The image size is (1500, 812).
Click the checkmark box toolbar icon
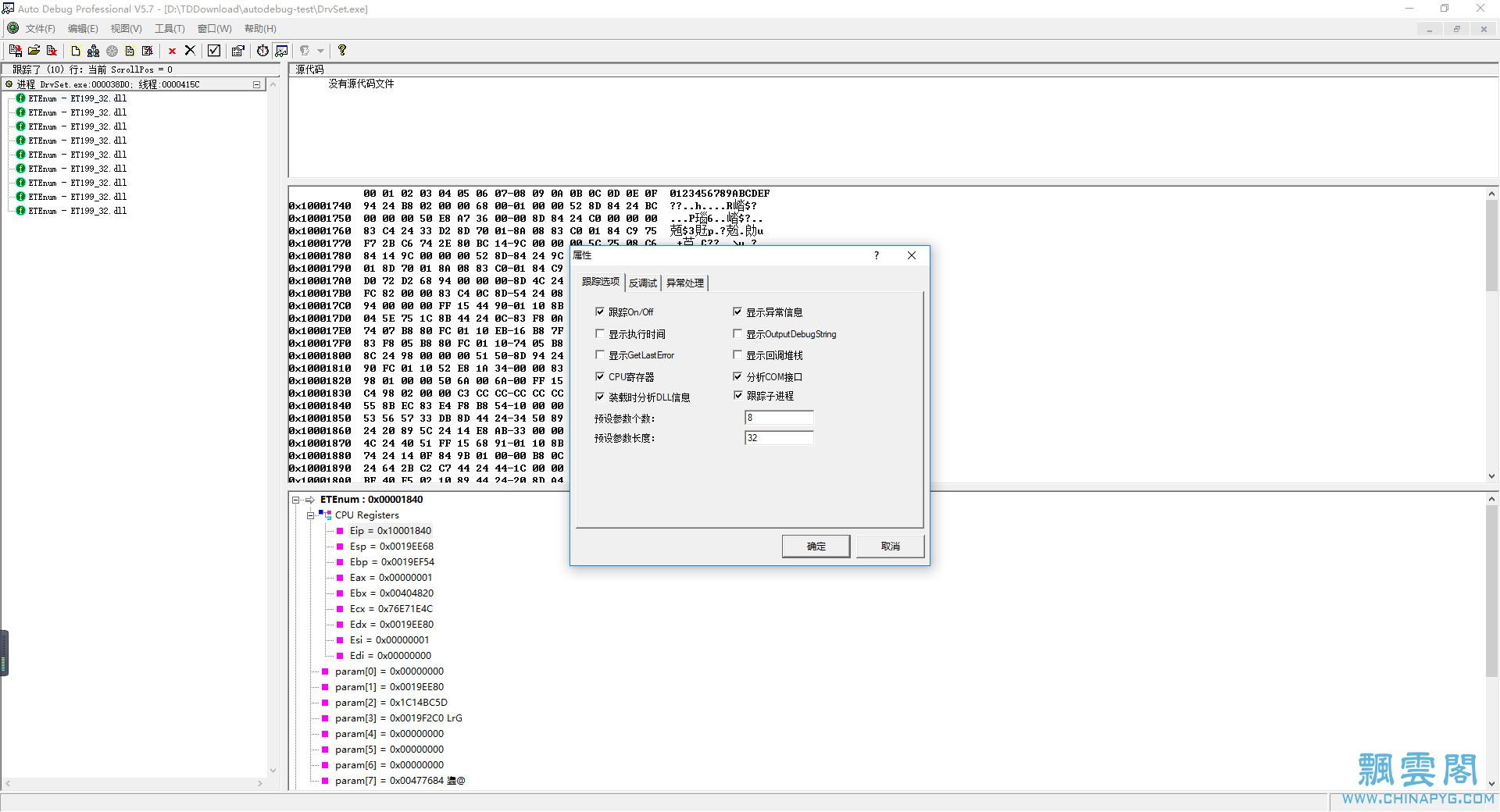click(214, 51)
